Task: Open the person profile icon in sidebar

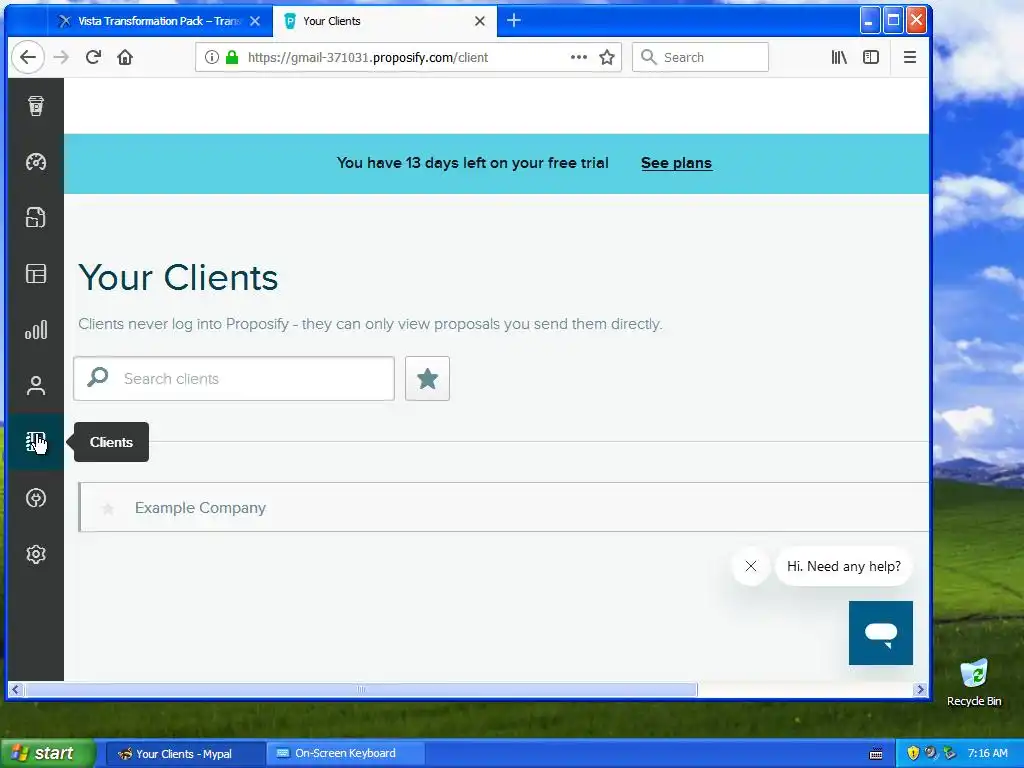Action: click(36, 386)
